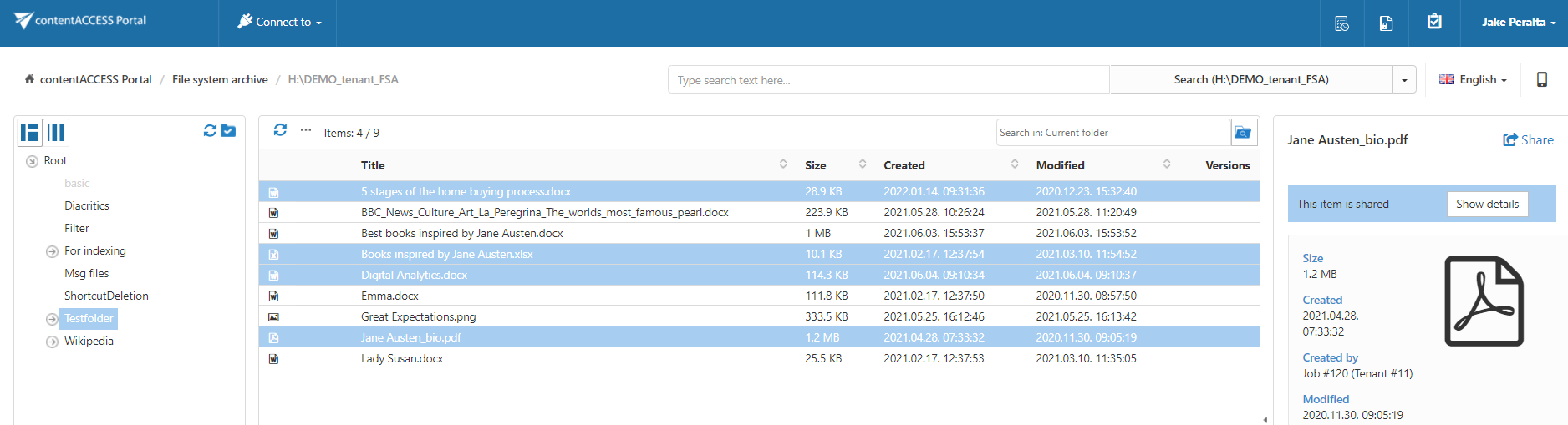This screenshot has width=1568, height=425.
Task: Open the task list with clock icon
Action: point(1341,23)
